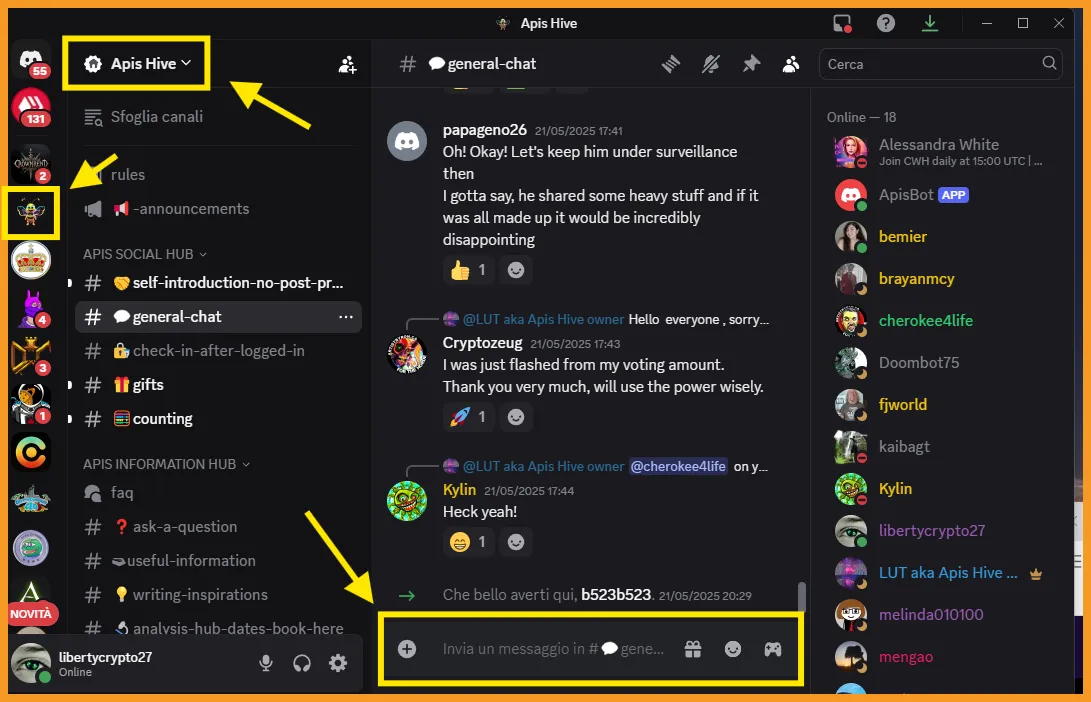
Task: Open the help question mark icon
Action: point(885,24)
